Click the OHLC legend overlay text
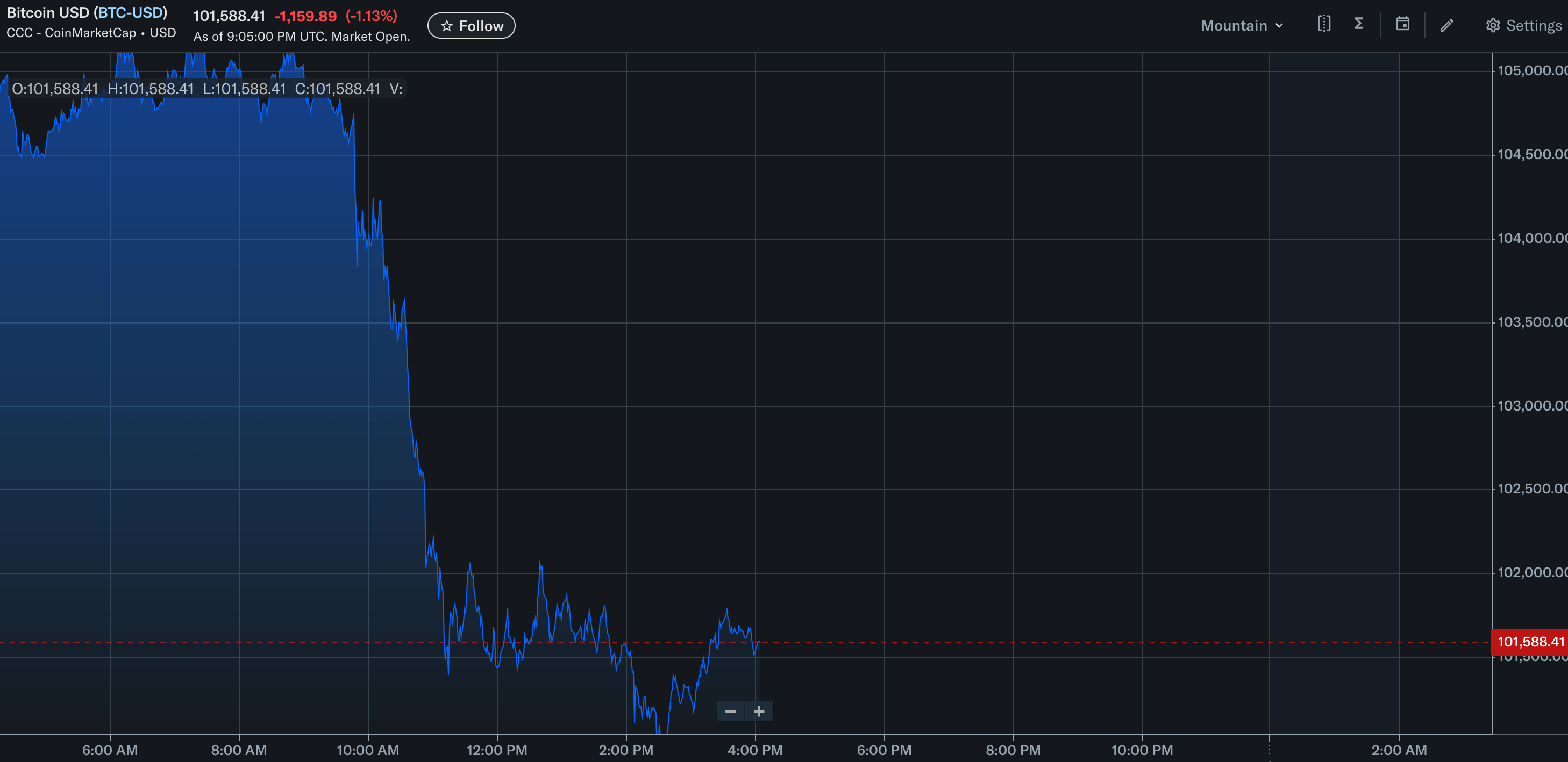Screen dimensions: 1568x762 pyautogui.click(x=207, y=88)
